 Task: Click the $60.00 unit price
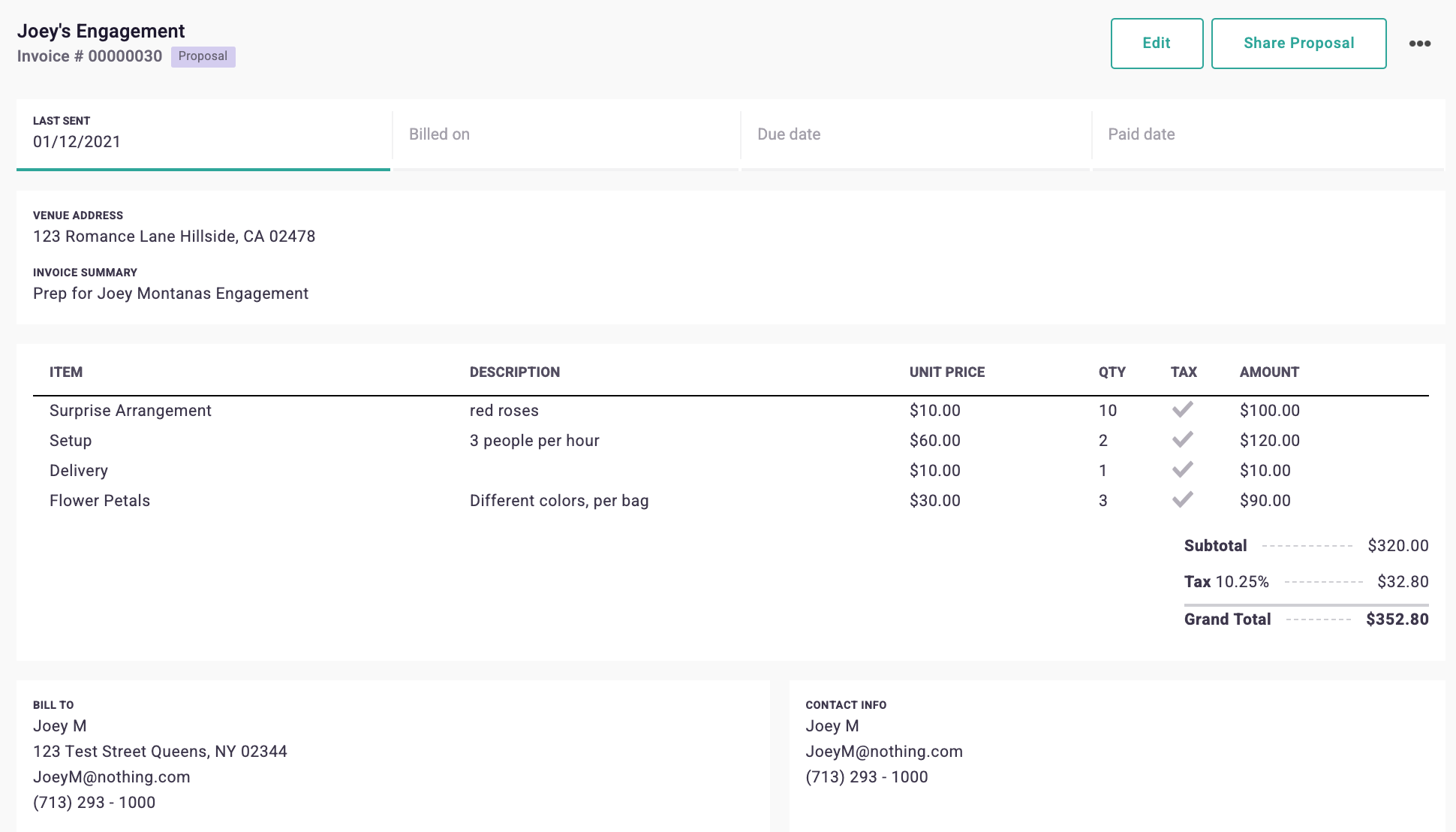tap(935, 441)
